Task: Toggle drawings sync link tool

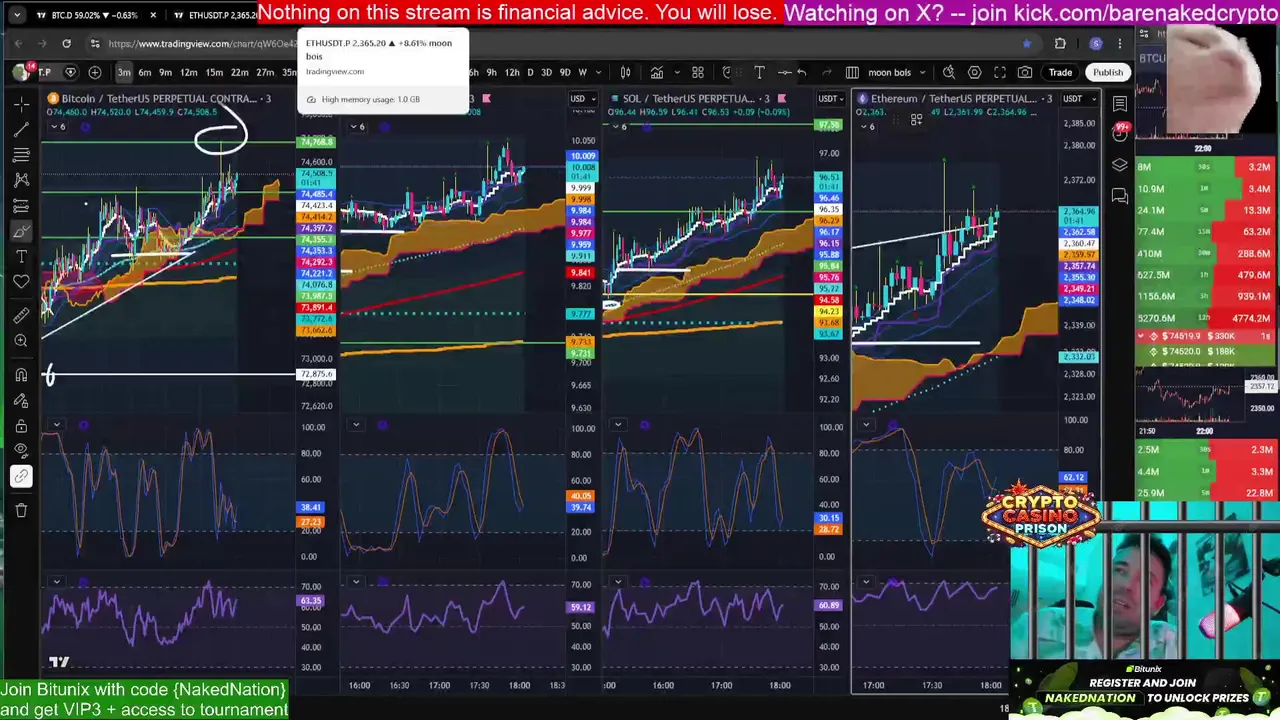Action: 21,476
